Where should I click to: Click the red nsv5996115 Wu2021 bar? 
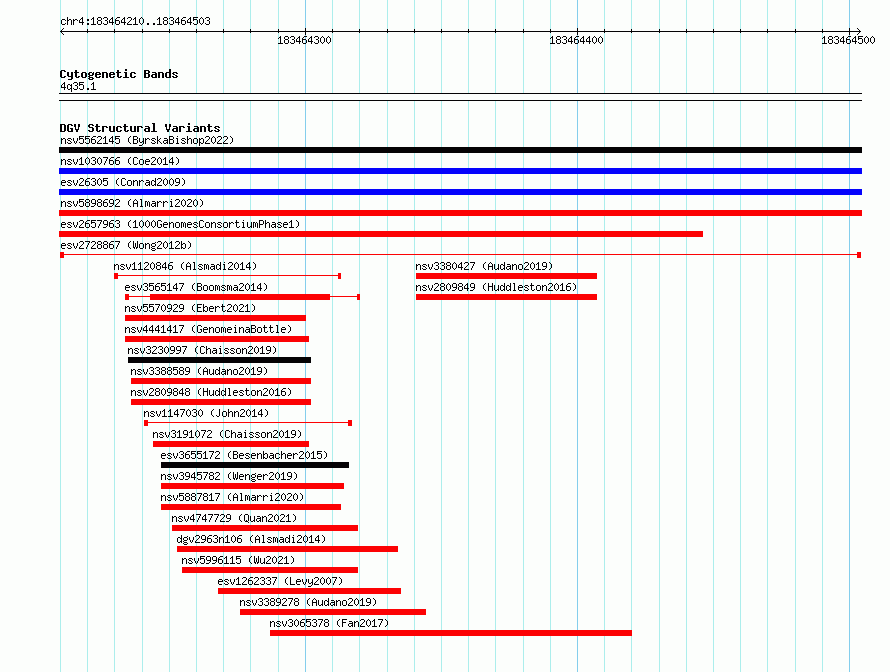[270, 570]
